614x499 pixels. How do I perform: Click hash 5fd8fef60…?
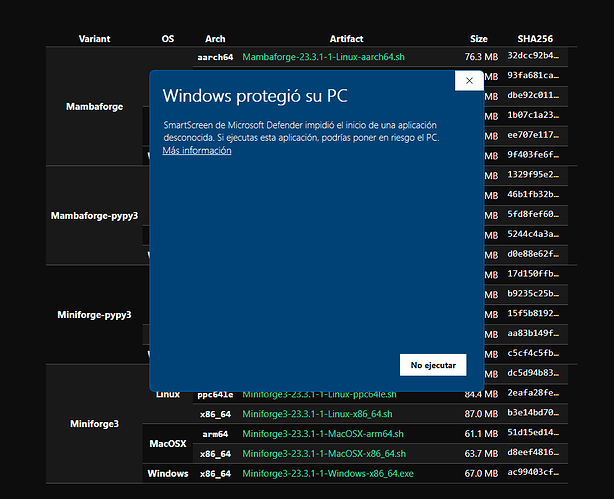533,214
